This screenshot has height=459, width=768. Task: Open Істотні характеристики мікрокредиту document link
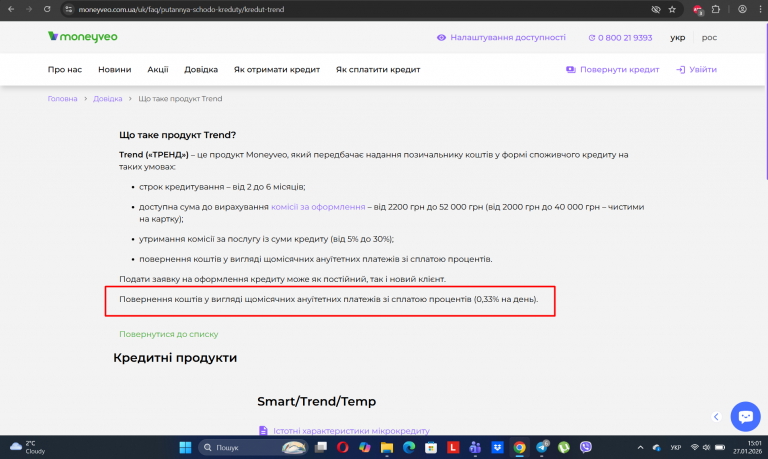point(351,431)
